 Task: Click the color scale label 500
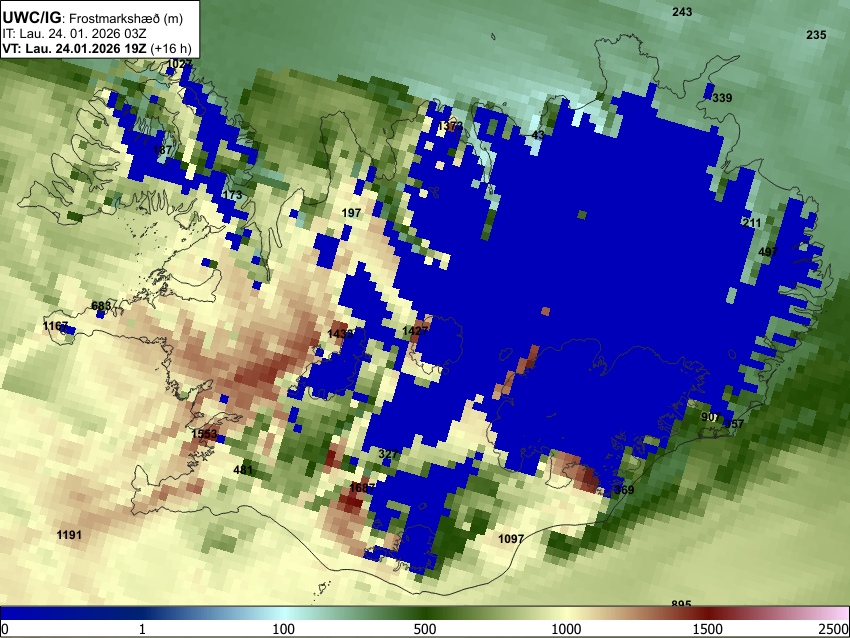click(425, 629)
